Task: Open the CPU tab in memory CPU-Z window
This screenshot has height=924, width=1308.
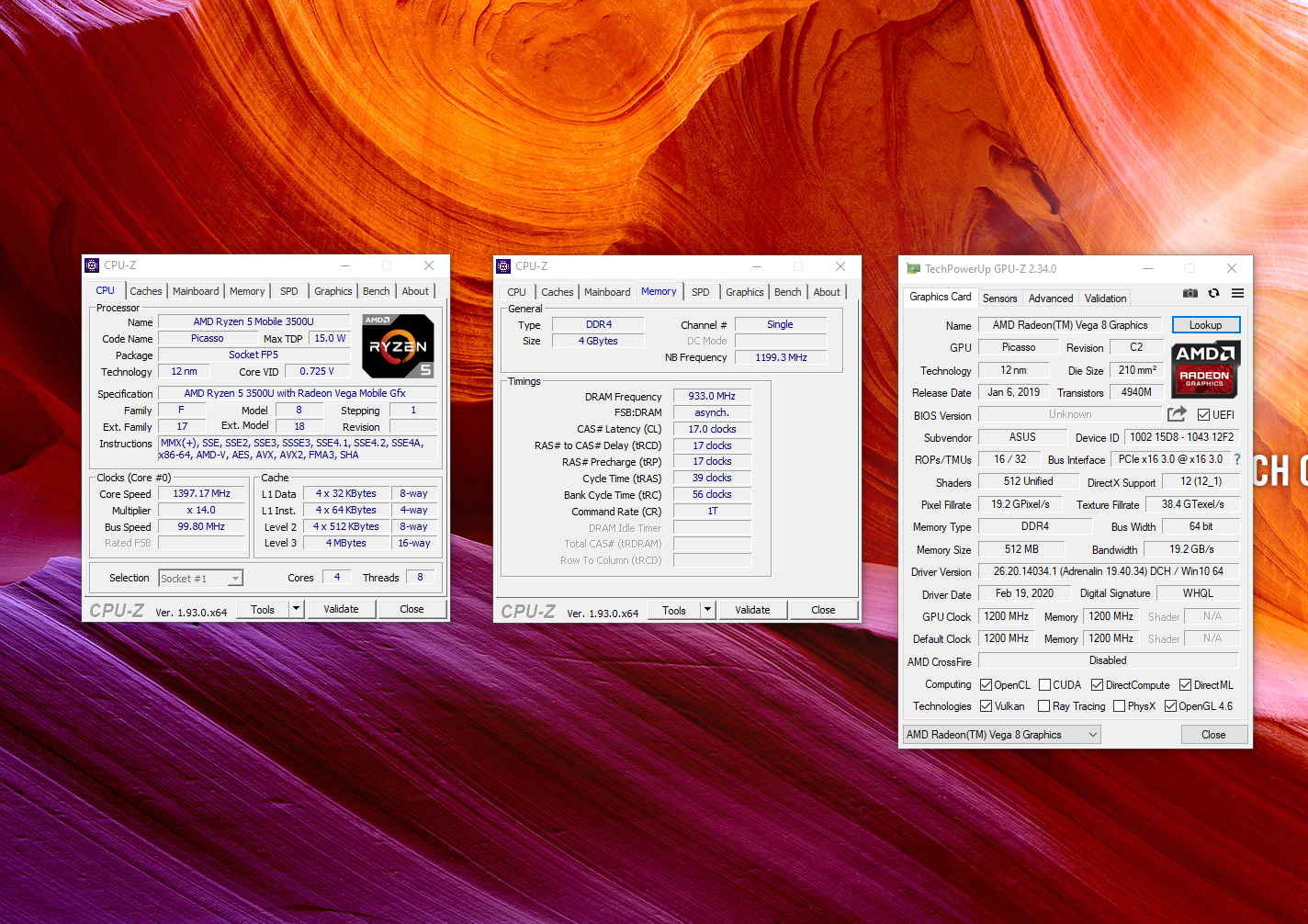Action: (517, 292)
